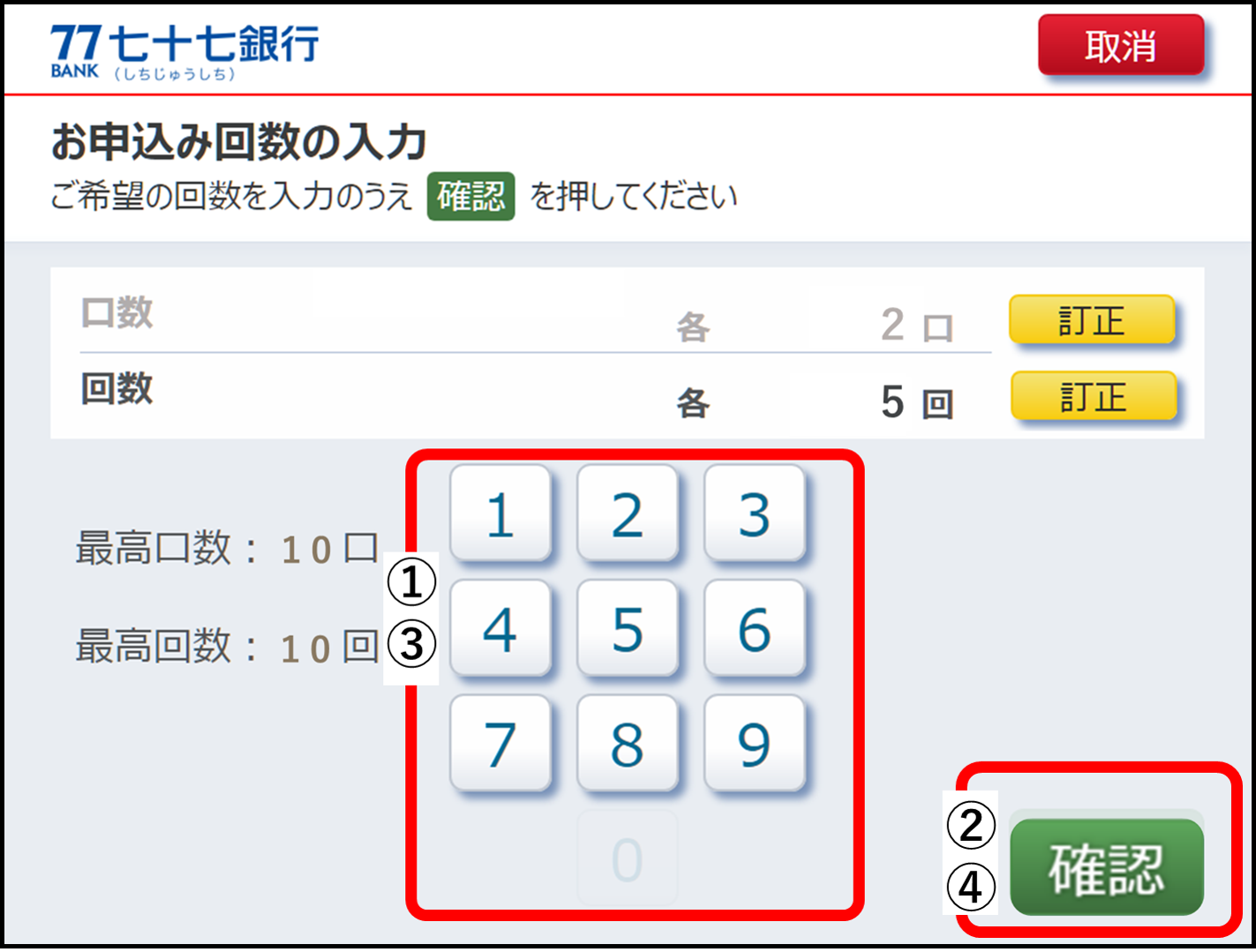This screenshot has height=952, width=1256.
Task: Tap keypad number 4
Action: [500, 628]
